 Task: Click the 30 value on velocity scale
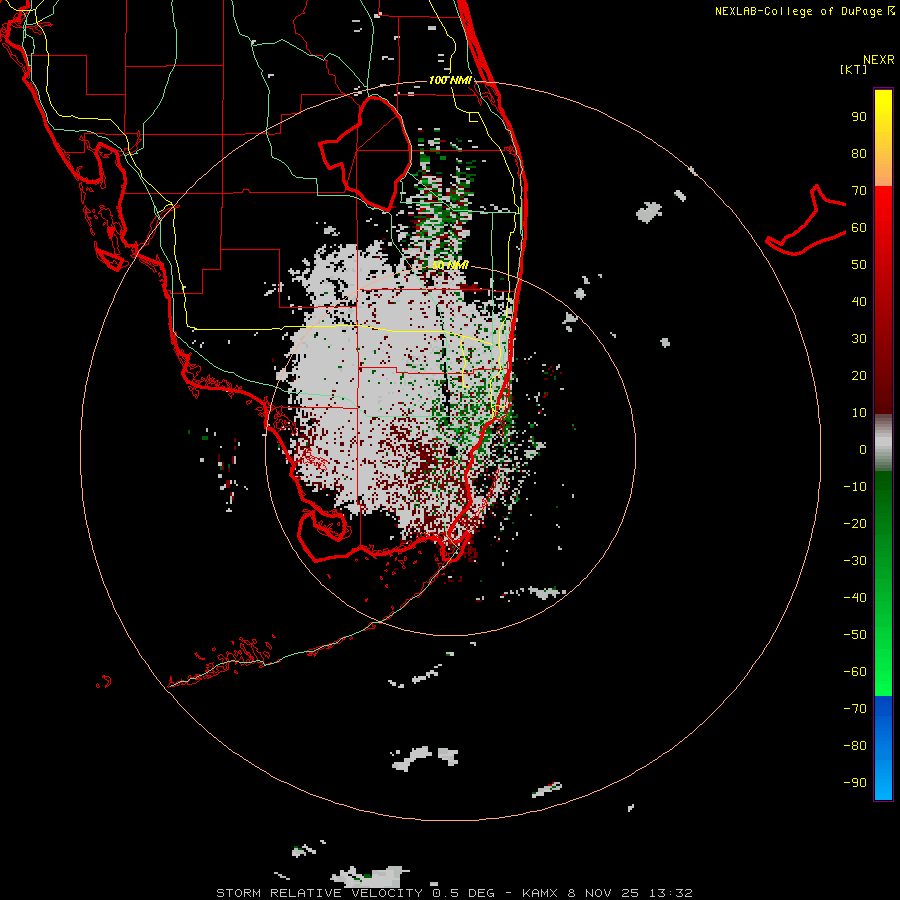click(859, 339)
